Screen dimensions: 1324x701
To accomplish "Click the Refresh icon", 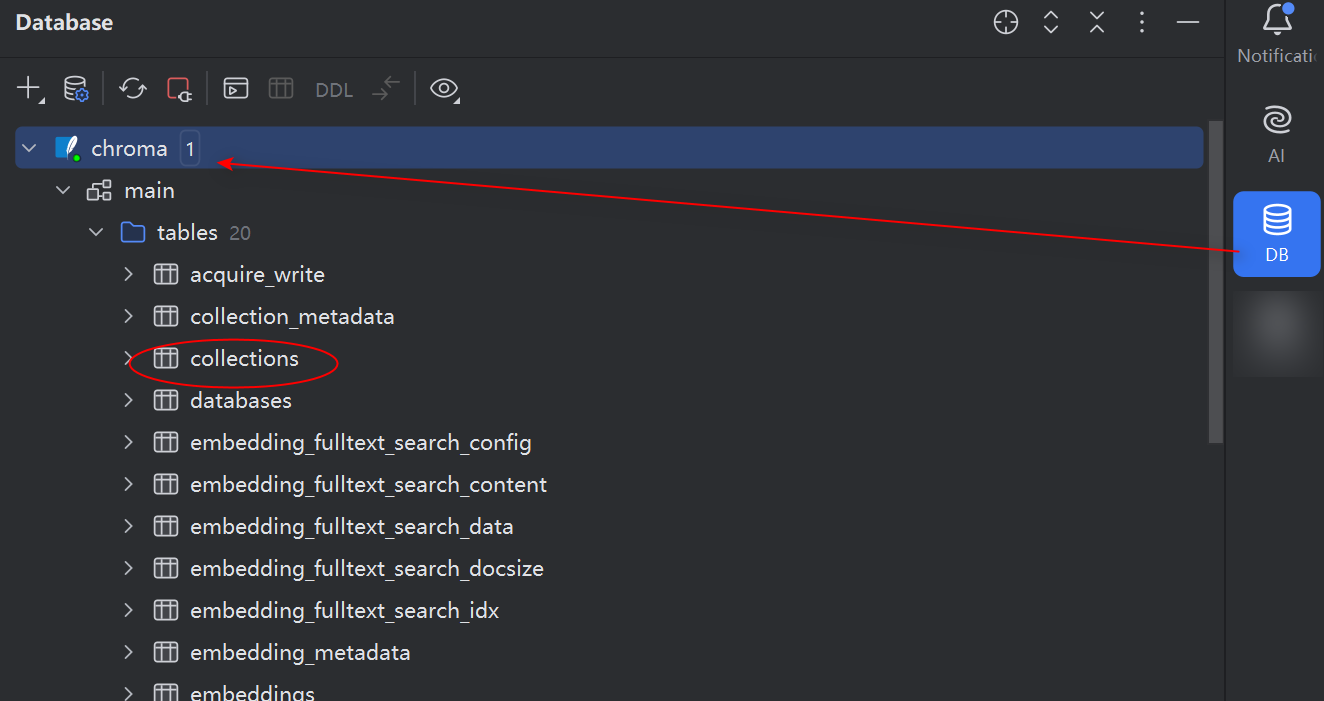I will click(x=132, y=89).
